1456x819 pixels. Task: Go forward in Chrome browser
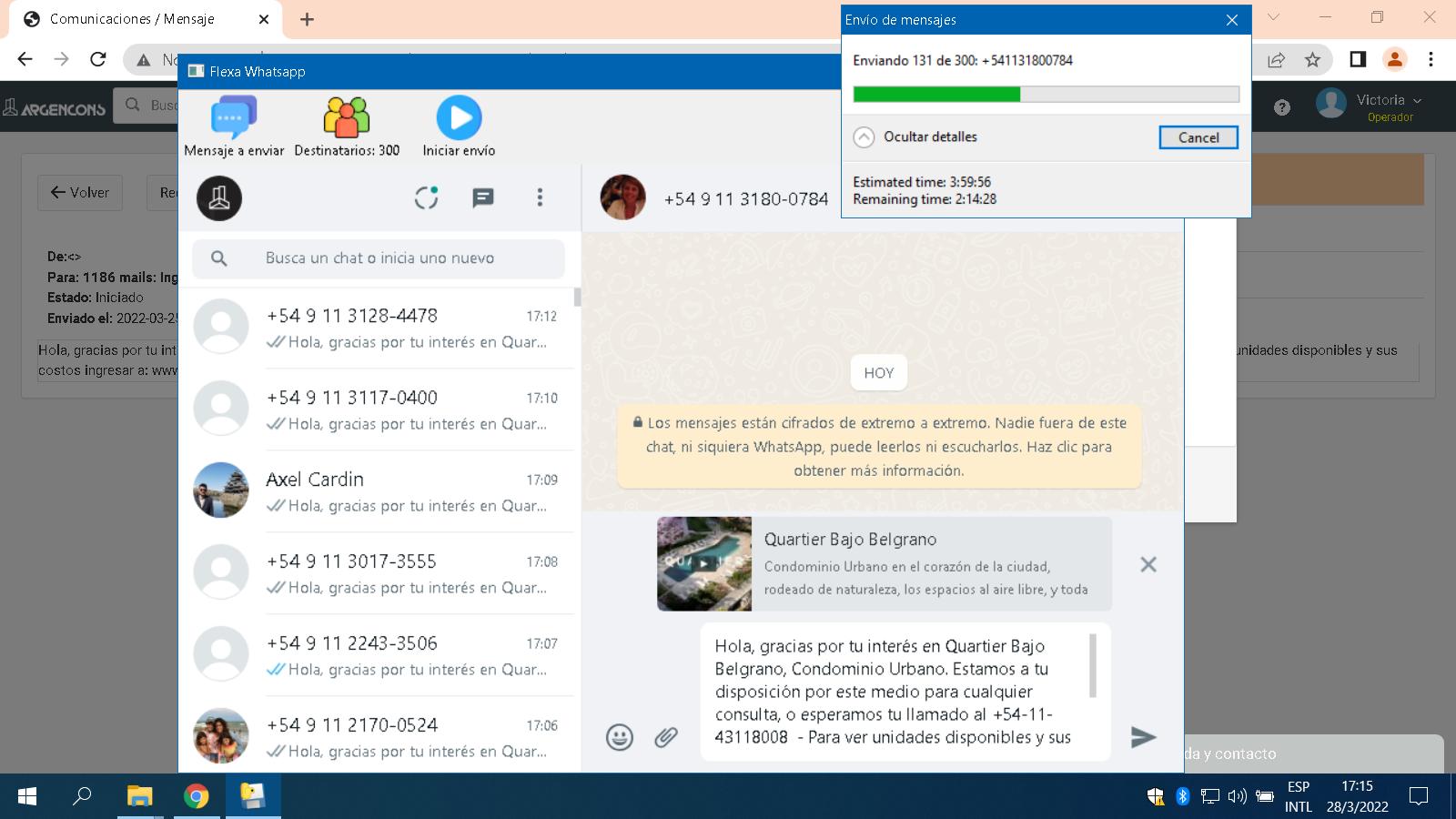[61, 59]
